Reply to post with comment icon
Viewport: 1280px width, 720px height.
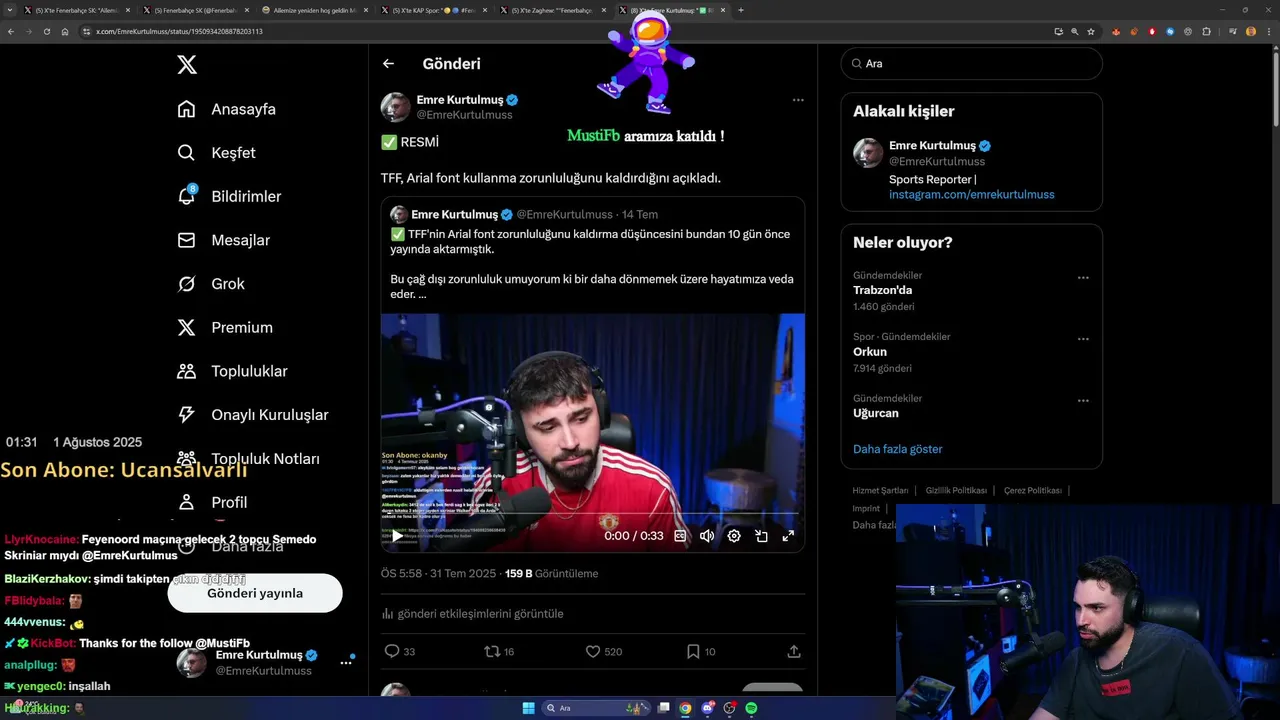coord(392,651)
